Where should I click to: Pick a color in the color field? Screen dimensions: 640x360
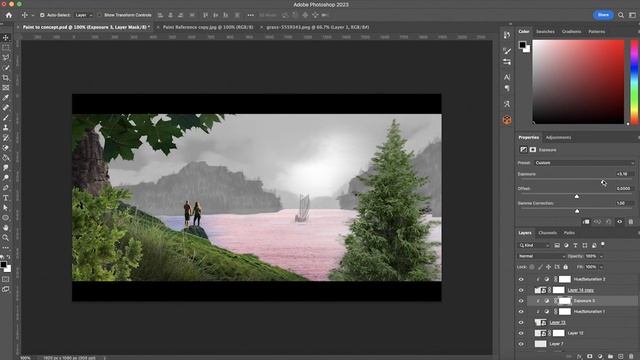pos(578,82)
